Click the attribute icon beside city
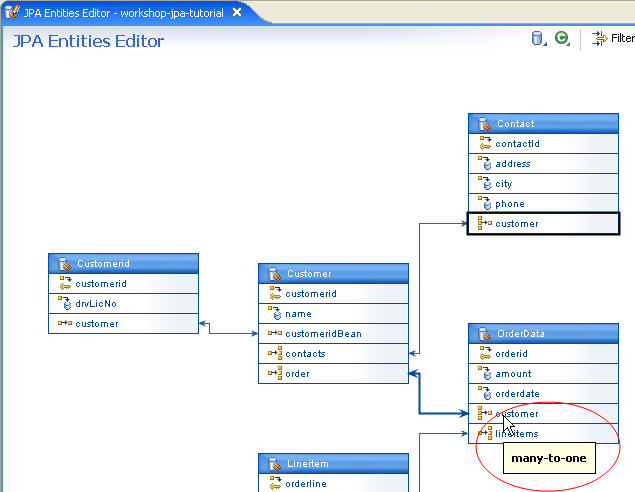This screenshot has height=492, width=635. [x=485, y=183]
